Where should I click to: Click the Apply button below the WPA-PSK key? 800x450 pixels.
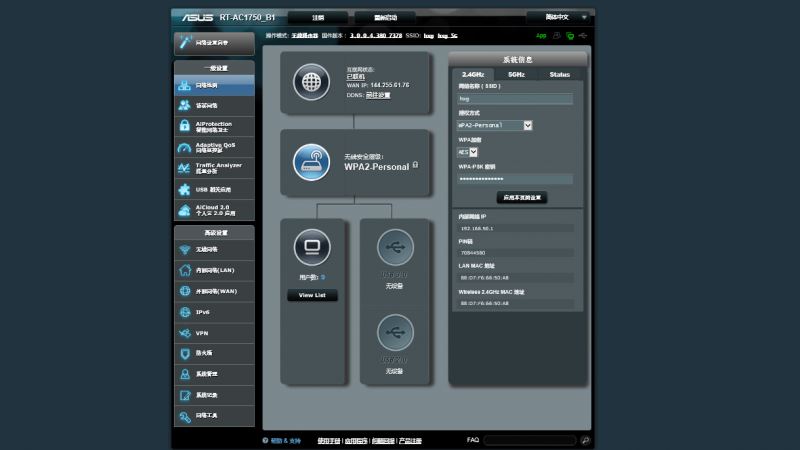[521, 197]
